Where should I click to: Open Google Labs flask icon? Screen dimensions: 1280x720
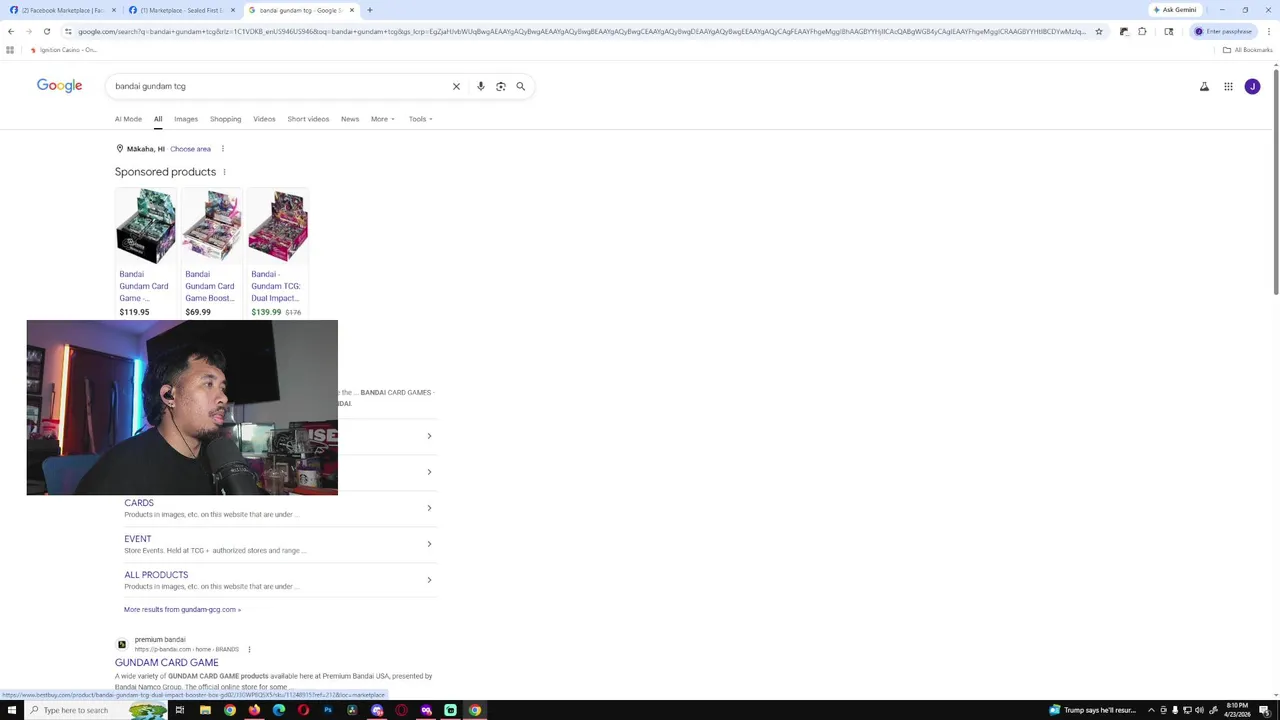click(1204, 86)
